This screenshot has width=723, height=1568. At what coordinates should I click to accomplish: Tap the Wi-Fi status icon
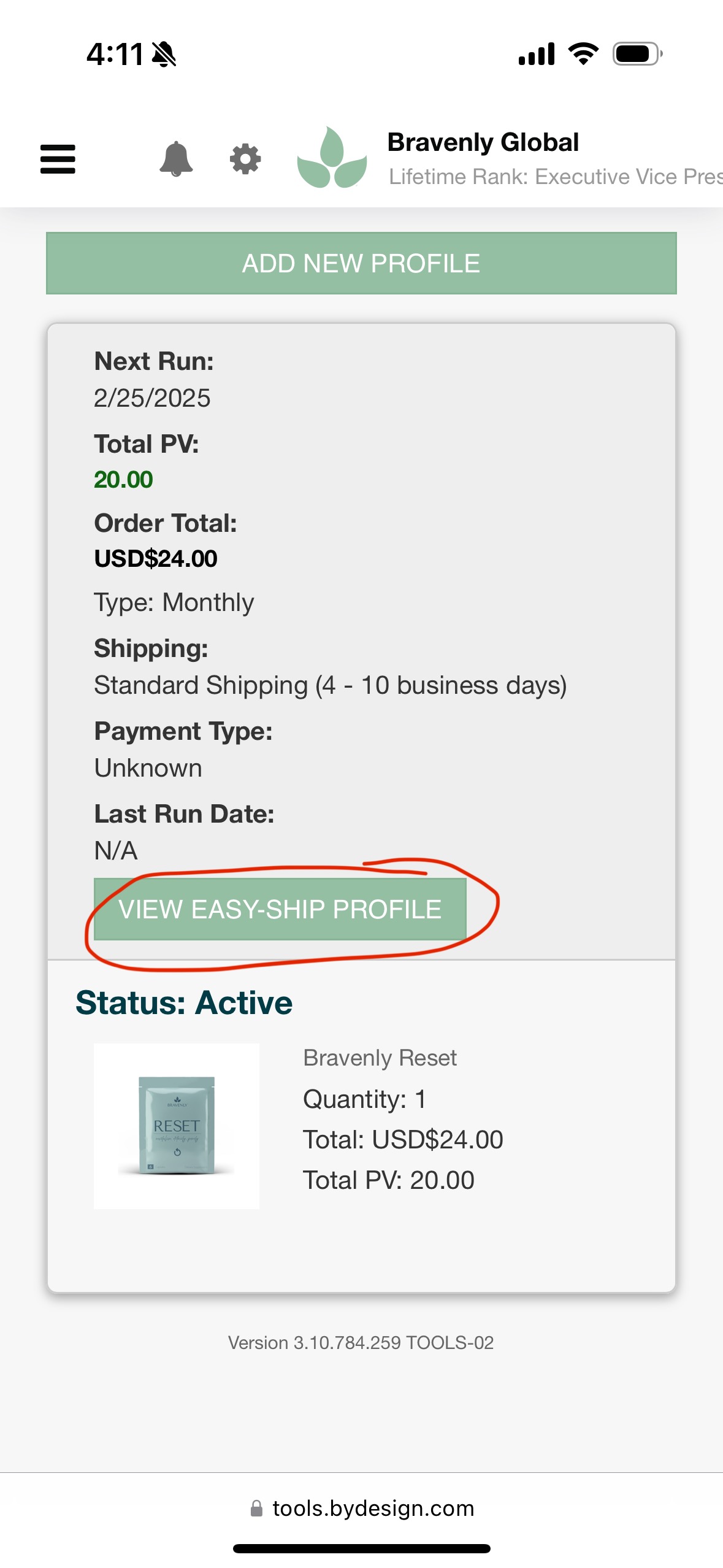click(583, 54)
